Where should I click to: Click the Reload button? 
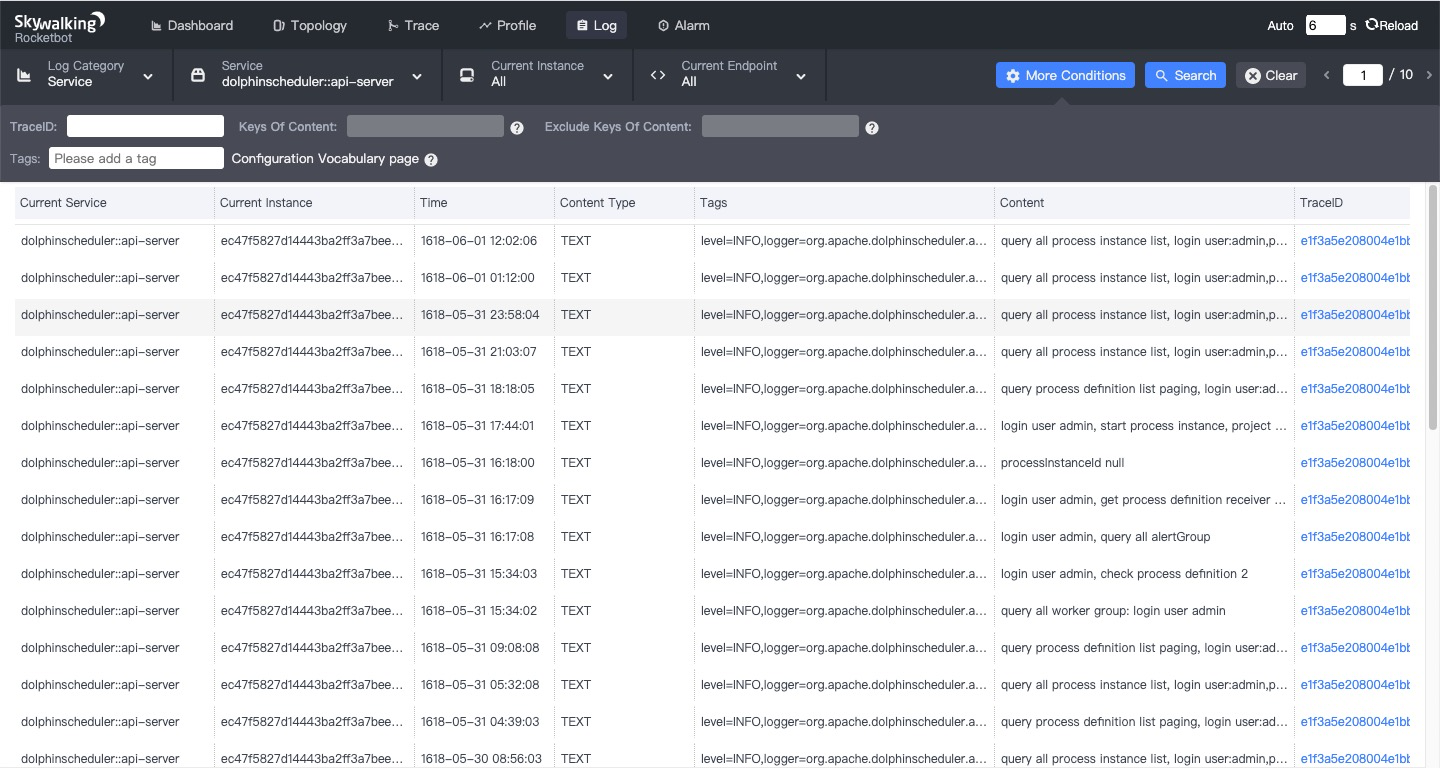(x=1391, y=25)
